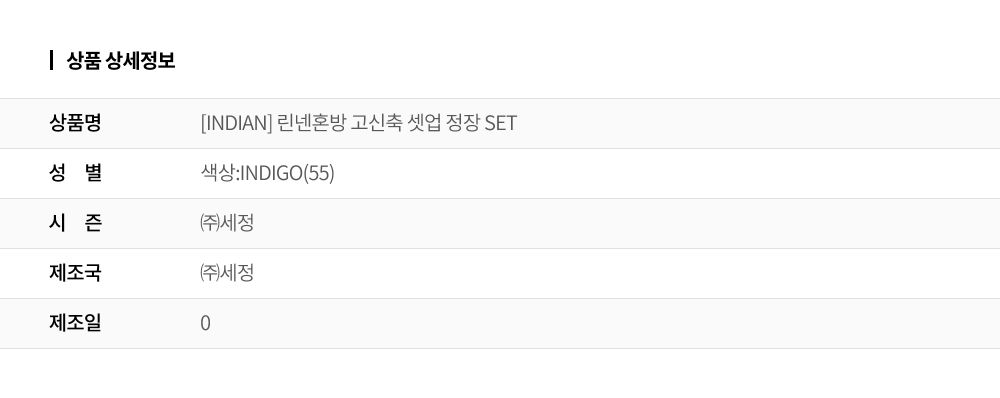This screenshot has width=1000, height=398.
Task: Click the 0 value in 제조일 row
Action: coord(205,323)
